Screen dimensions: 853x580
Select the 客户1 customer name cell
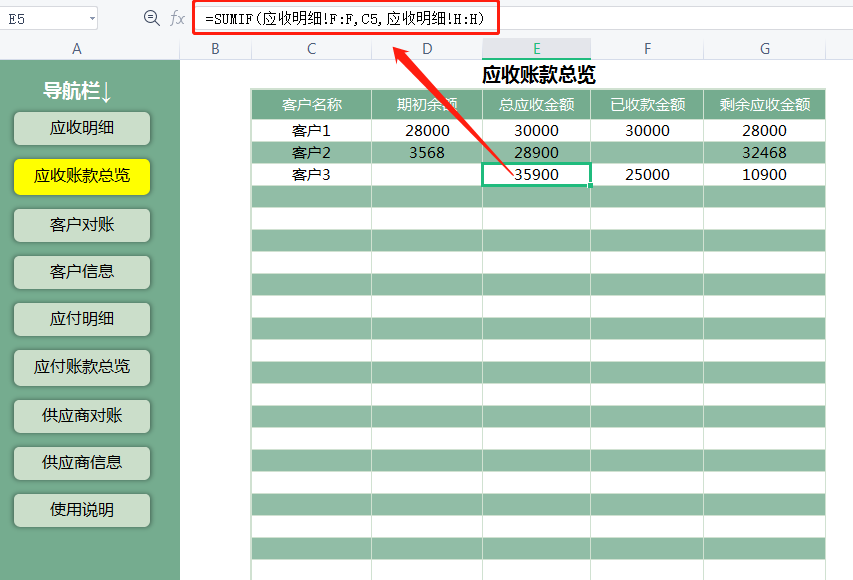pos(311,130)
